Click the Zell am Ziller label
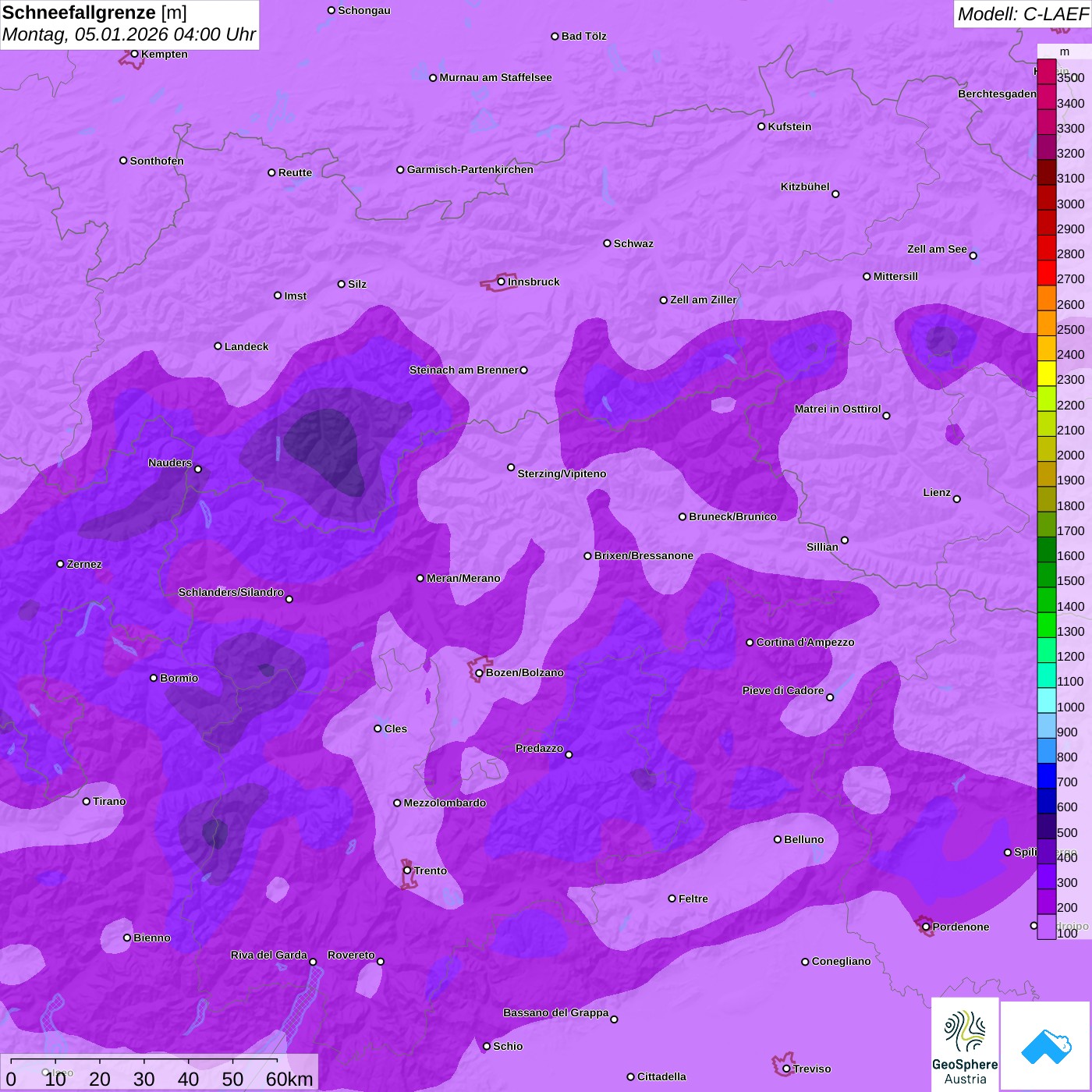Image resolution: width=1092 pixels, height=1092 pixels. tap(704, 300)
